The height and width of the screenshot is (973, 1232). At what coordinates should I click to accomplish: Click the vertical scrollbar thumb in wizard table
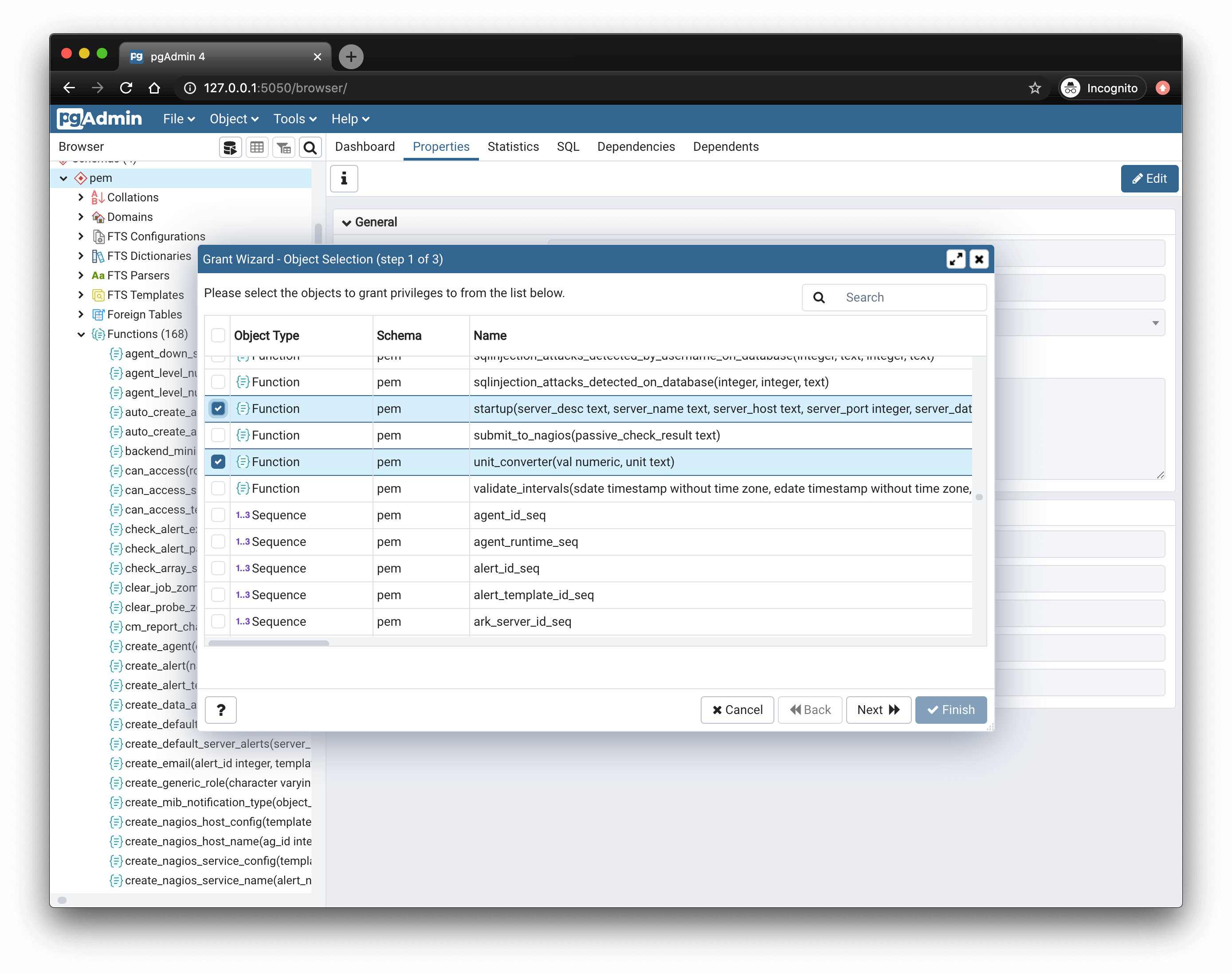click(979, 497)
